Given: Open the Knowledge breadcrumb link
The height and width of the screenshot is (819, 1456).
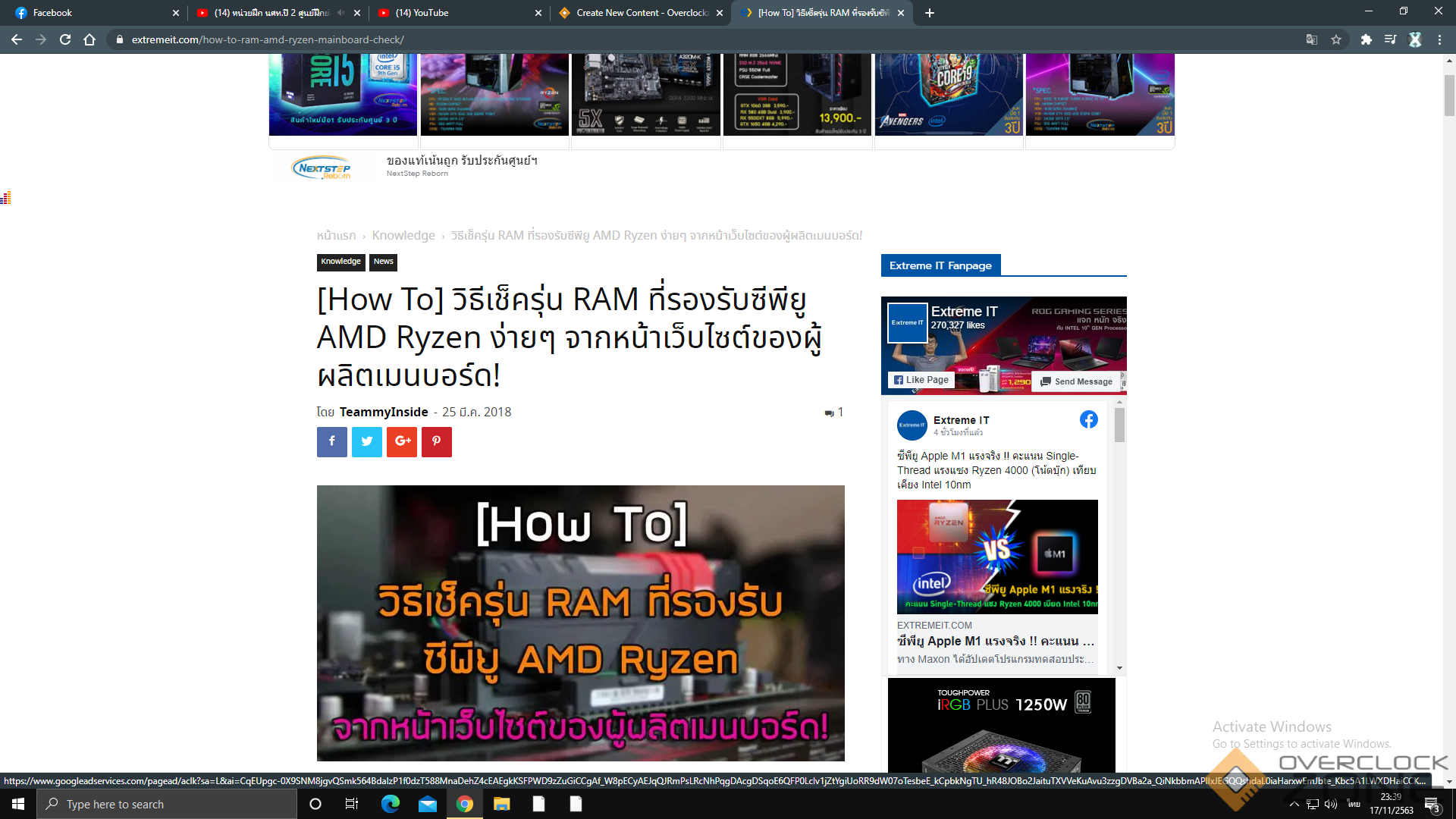Looking at the screenshot, I should 403,236.
